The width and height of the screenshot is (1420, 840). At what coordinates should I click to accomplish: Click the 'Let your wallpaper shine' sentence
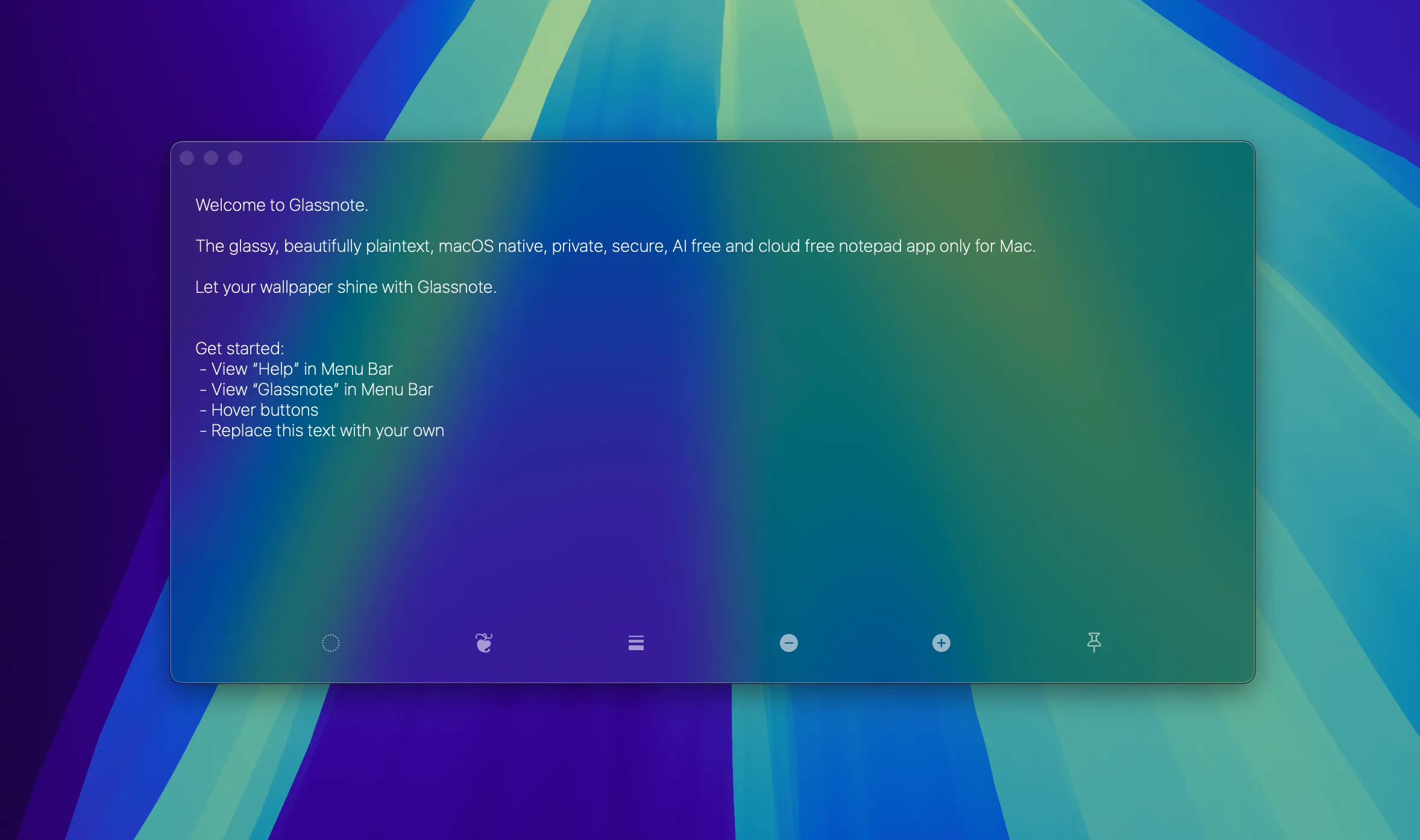[x=346, y=287]
